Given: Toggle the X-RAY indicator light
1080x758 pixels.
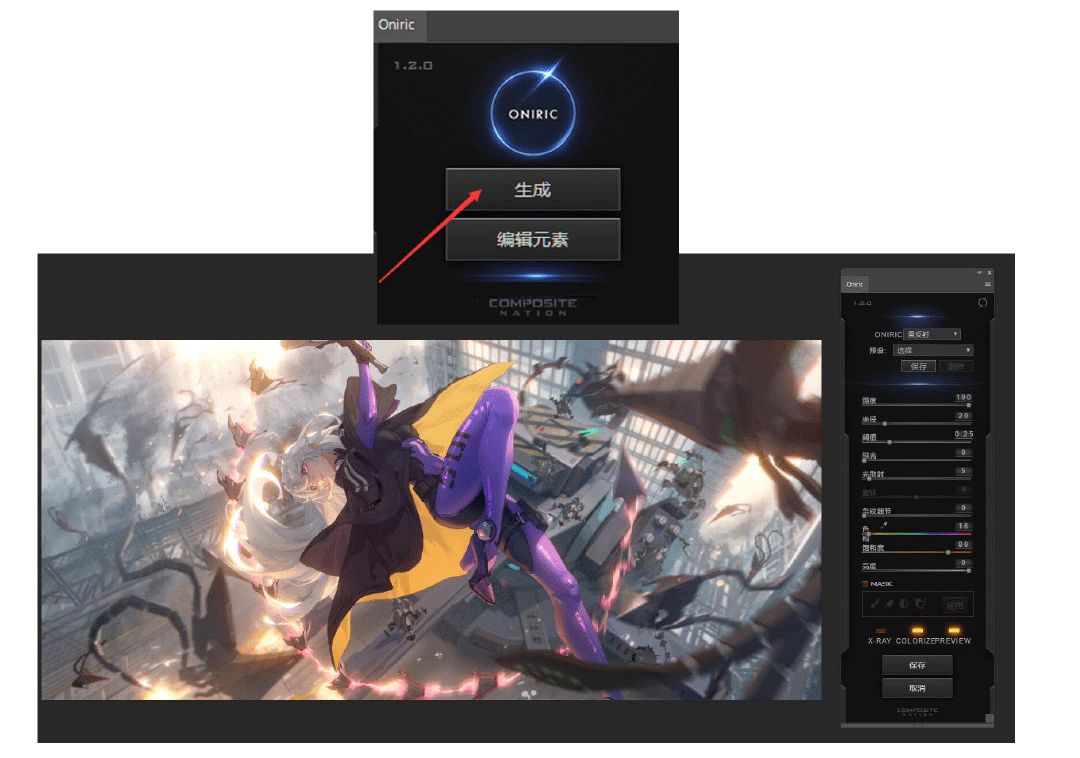Looking at the screenshot, I should 880,631.
